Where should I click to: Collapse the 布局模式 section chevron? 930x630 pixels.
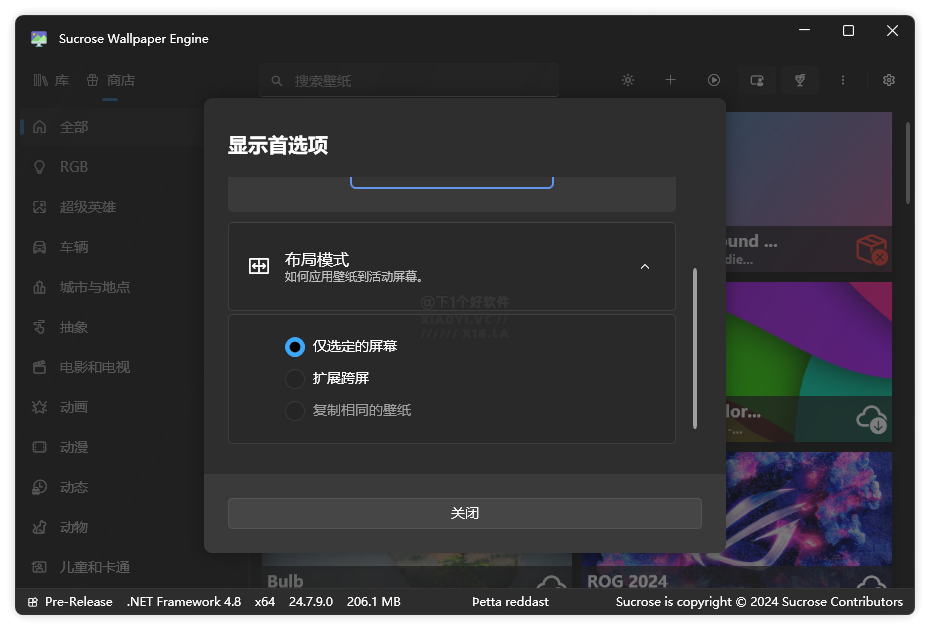pyautogui.click(x=645, y=267)
